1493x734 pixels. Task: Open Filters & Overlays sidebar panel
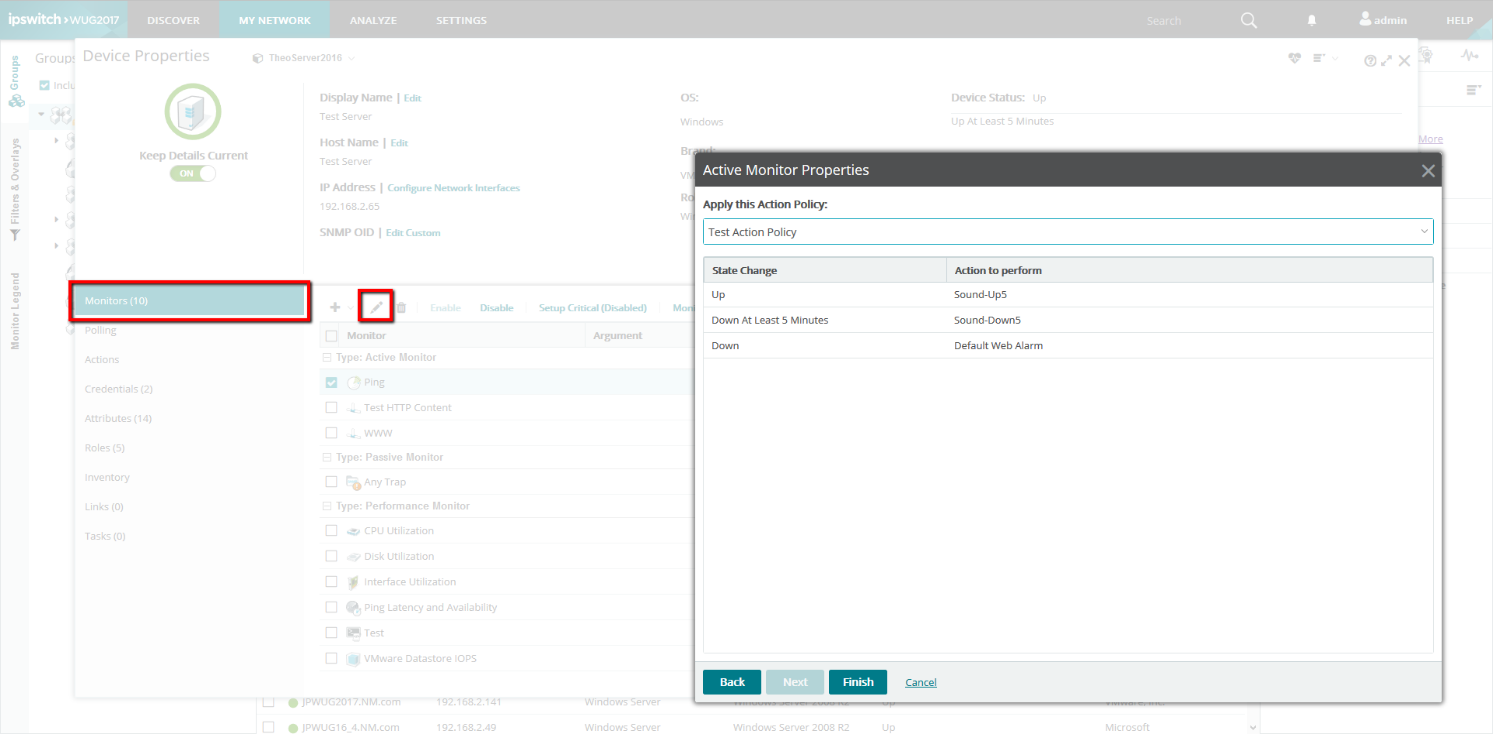click(15, 190)
